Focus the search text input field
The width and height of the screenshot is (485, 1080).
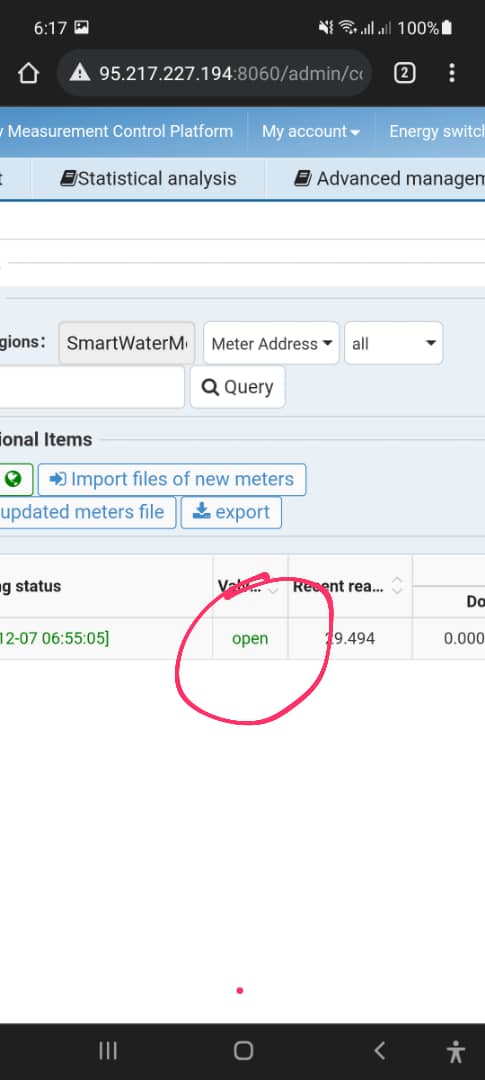[x=92, y=387]
